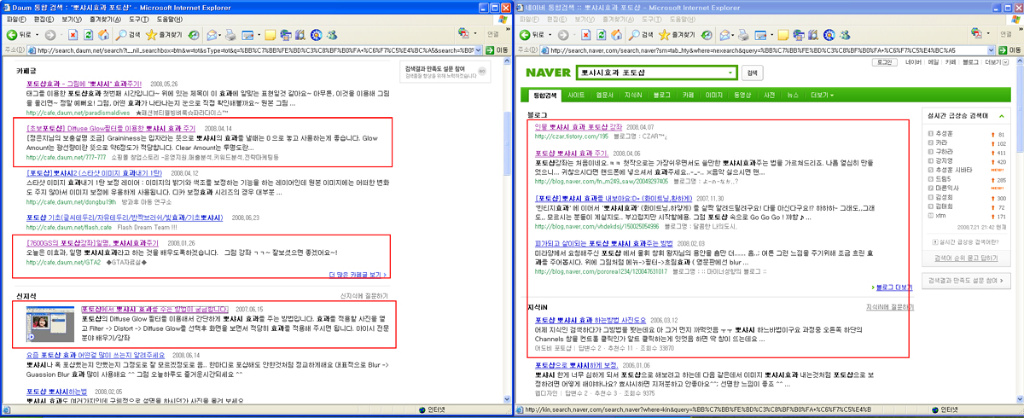Click the magnifier 검색 toolbar button in Naver window

(641, 35)
